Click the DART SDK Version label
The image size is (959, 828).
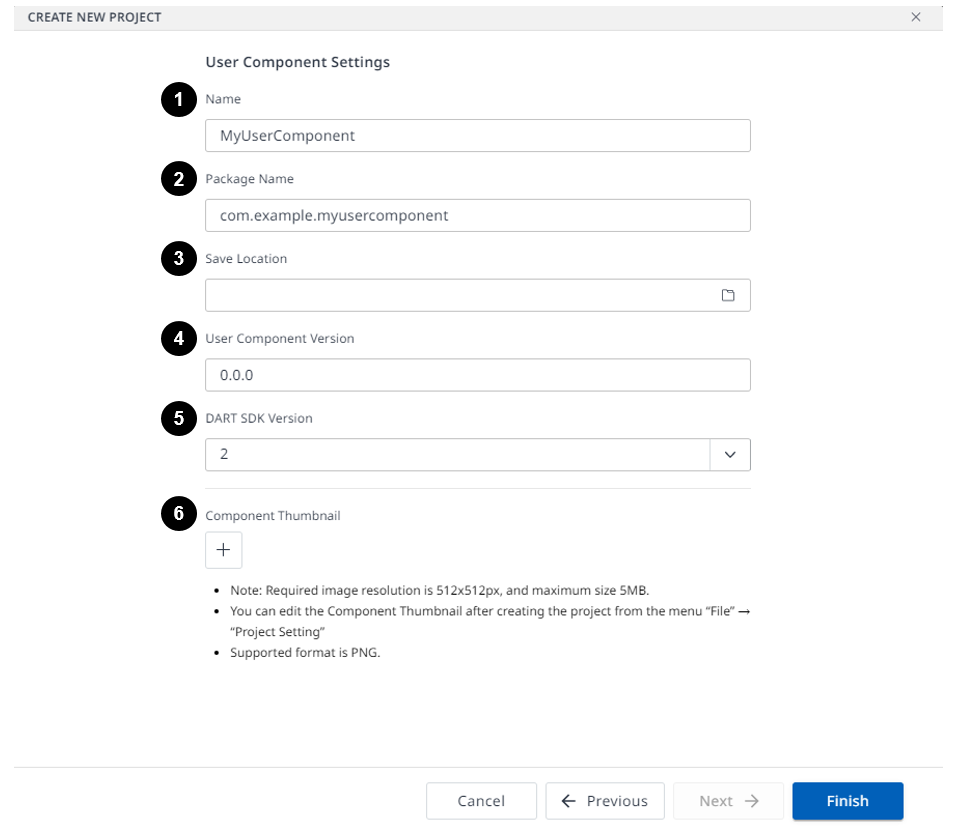coord(259,418)
